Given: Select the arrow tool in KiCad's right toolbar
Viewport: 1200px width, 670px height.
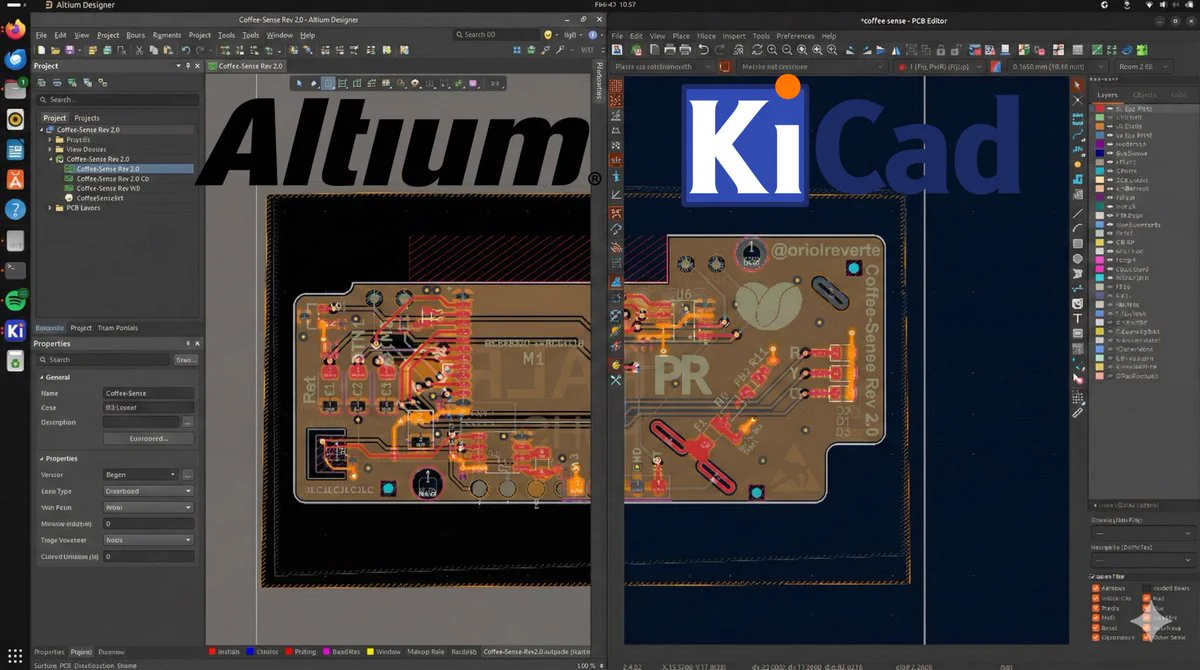Looking at the screenshot, I should [x=1078, y=83].
